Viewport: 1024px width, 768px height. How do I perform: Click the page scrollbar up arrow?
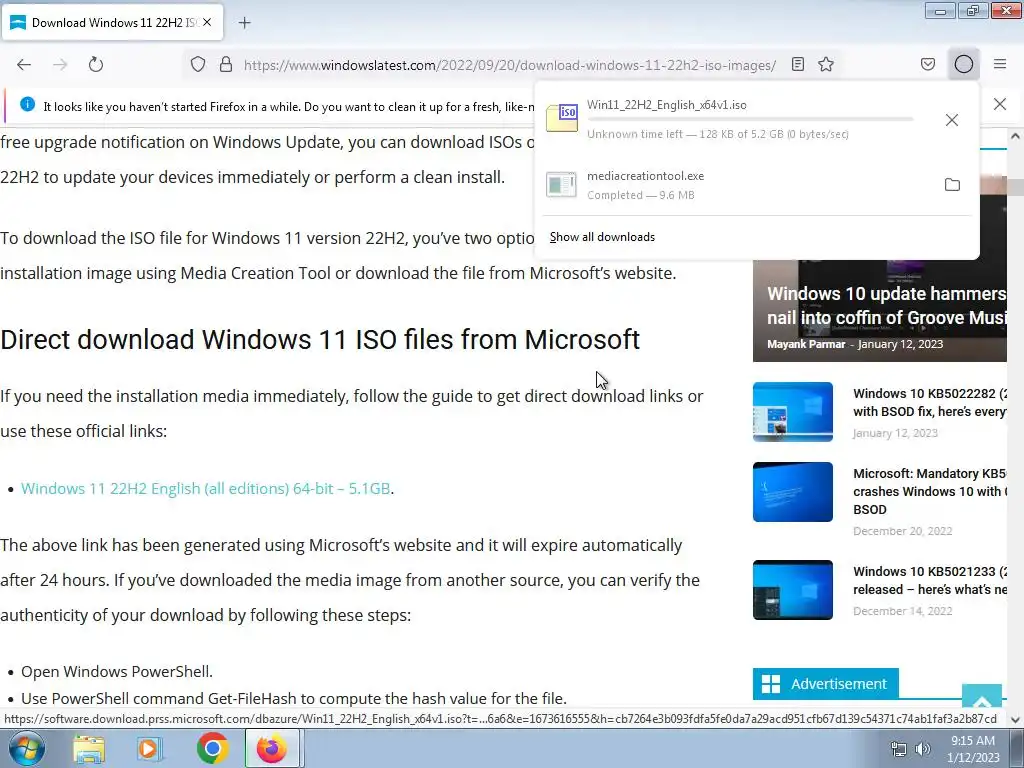tap(1015, 136)
